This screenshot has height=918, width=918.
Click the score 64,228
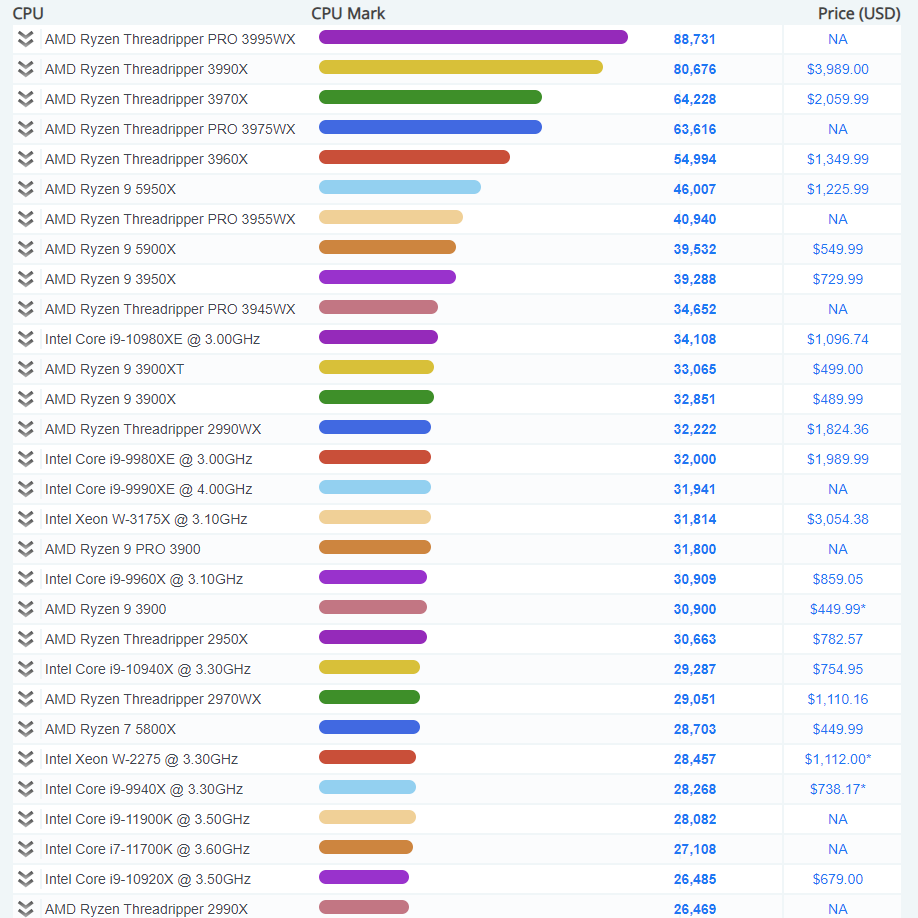pyautogui.click(x=694, y=99)
